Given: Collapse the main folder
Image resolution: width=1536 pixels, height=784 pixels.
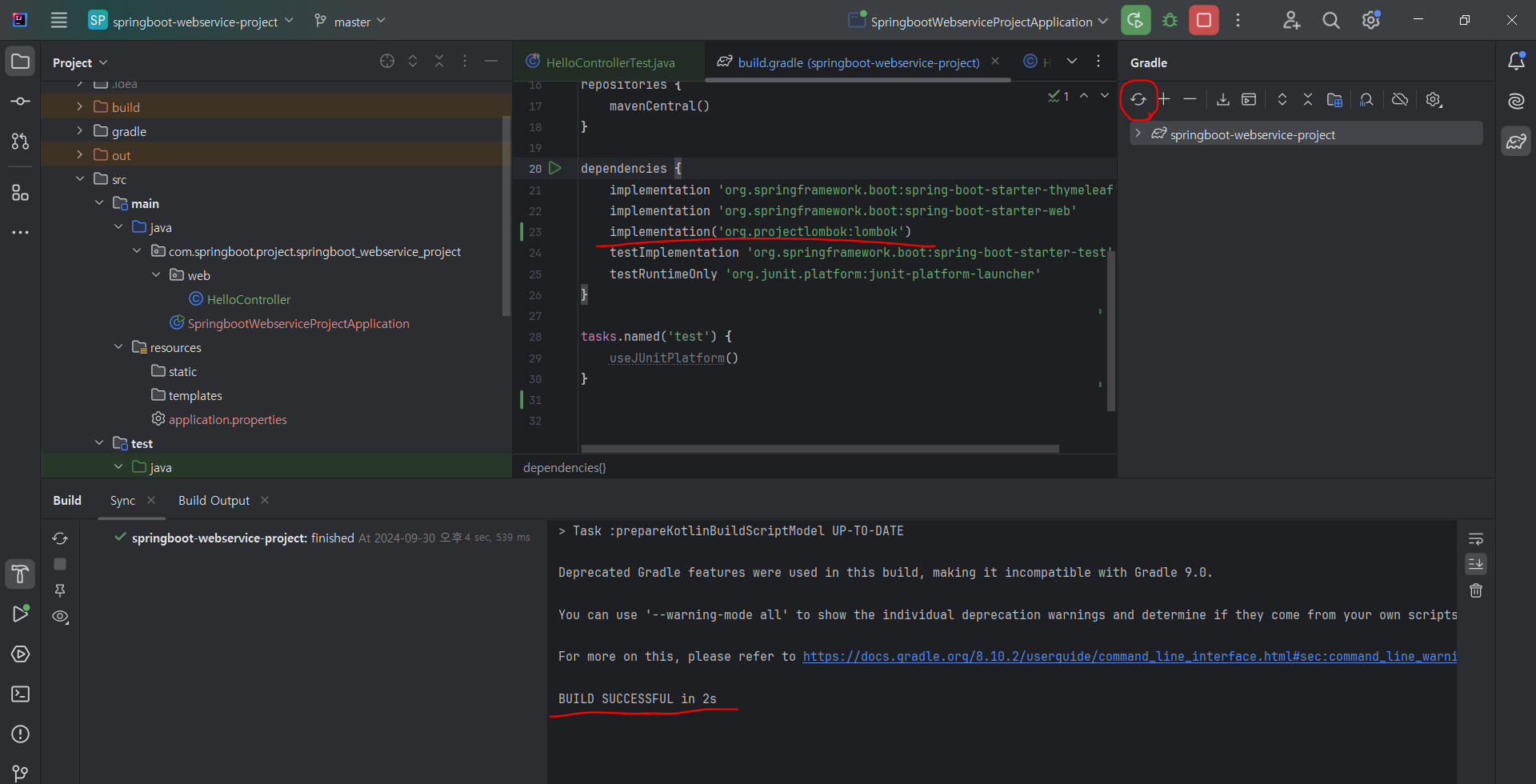Looking at the screenshot, I should (99, 202).
